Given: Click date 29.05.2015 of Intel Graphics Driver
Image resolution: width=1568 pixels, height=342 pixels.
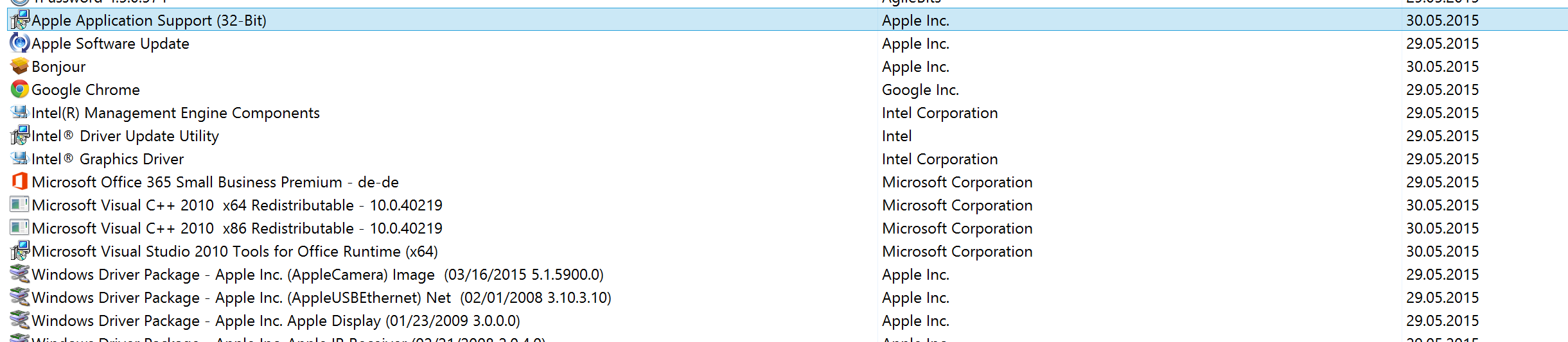Looking at the screenshot, I should (1442, 159).
